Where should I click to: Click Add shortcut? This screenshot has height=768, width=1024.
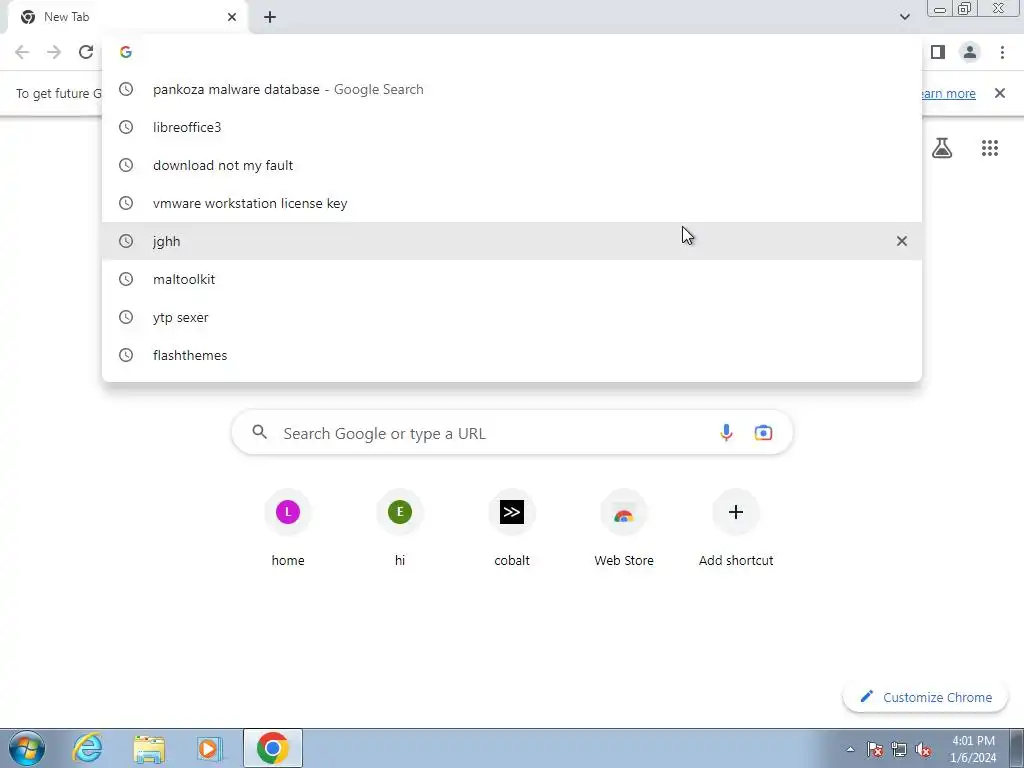click(736, 528)
